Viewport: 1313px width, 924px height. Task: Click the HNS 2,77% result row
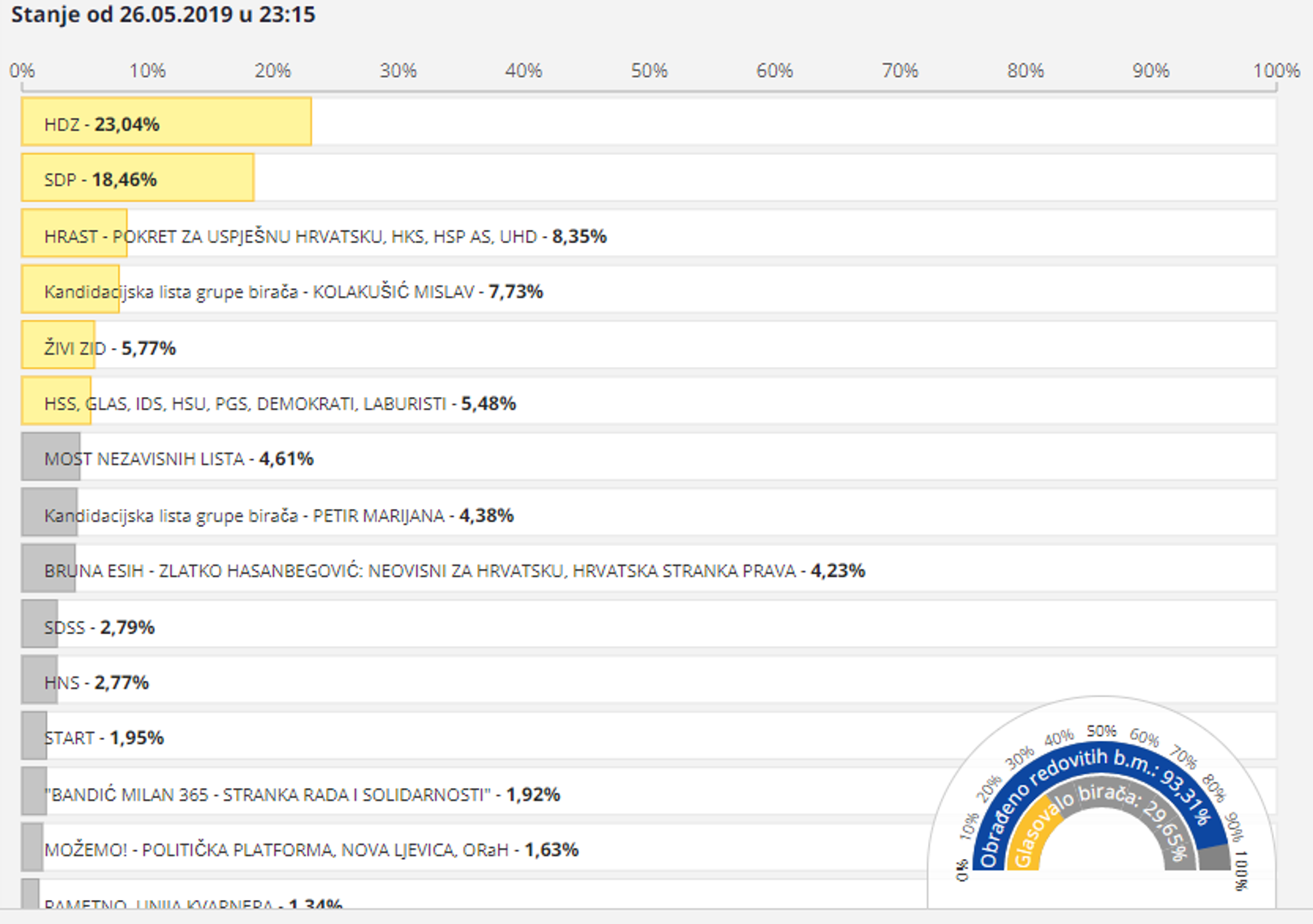tap(97, 683)
